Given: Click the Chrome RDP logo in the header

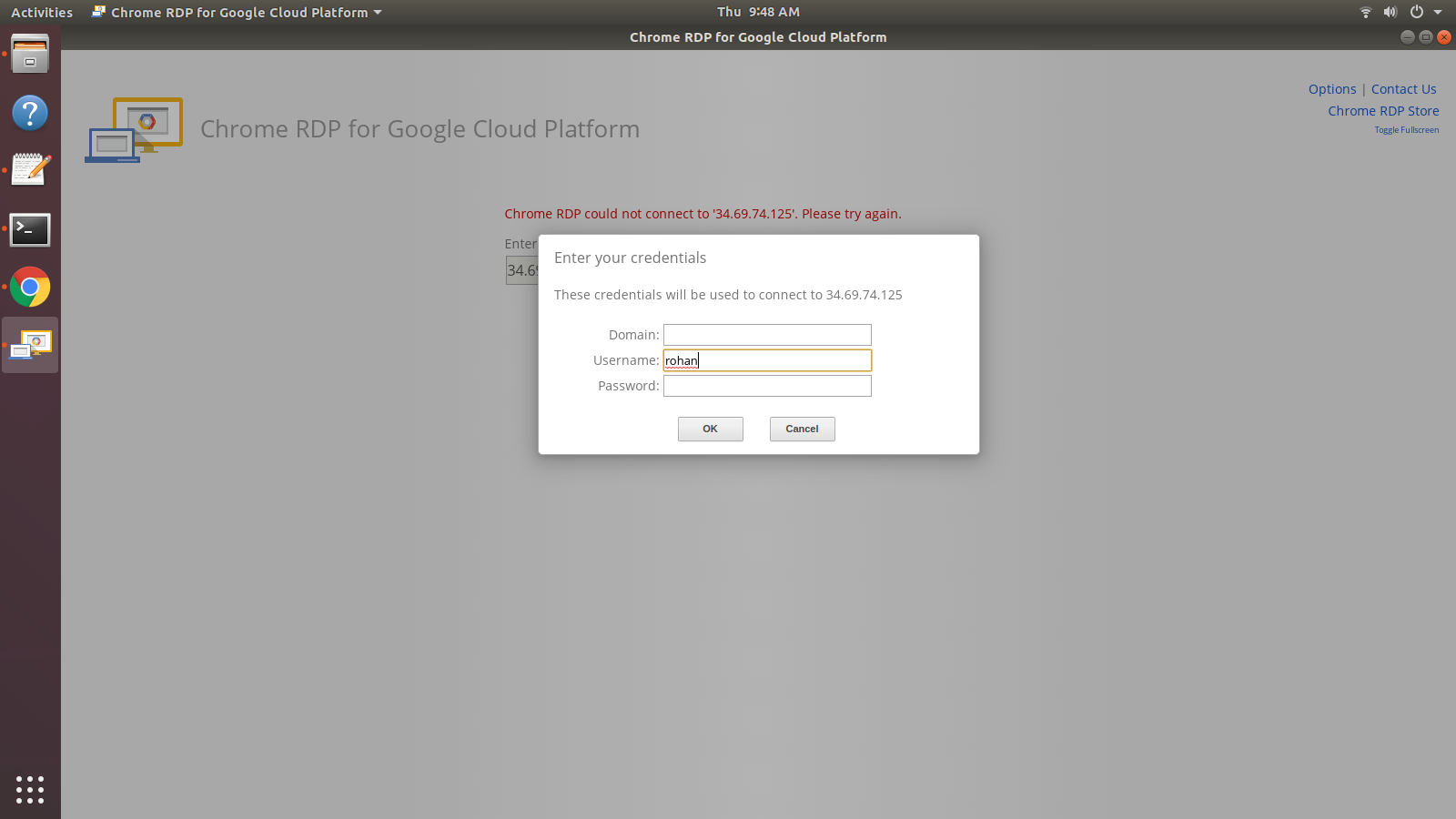Looking at the screenshot, I should pyautogui.click(x=135, y=130).
